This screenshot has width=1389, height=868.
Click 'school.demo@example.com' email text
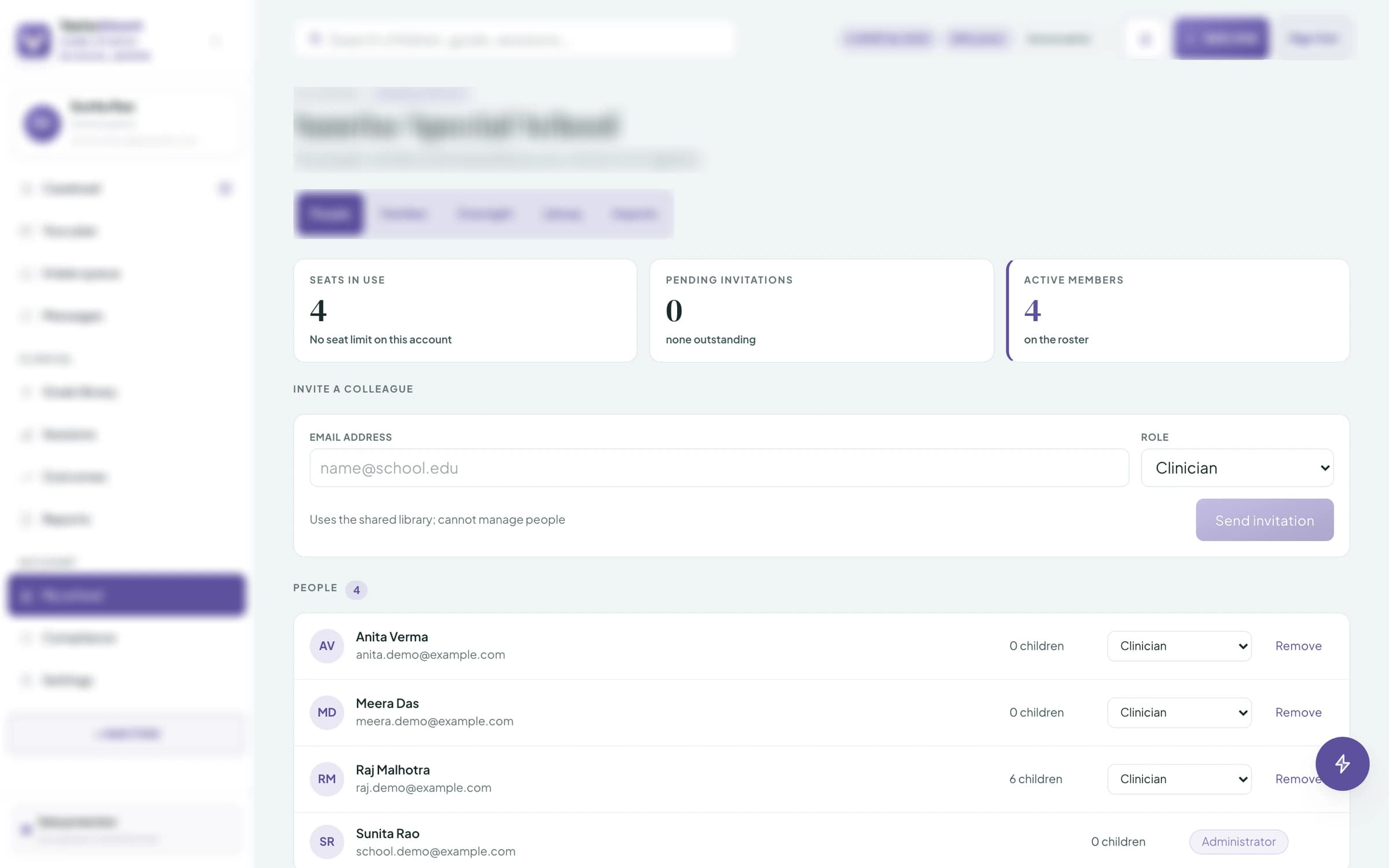point(435,851)
